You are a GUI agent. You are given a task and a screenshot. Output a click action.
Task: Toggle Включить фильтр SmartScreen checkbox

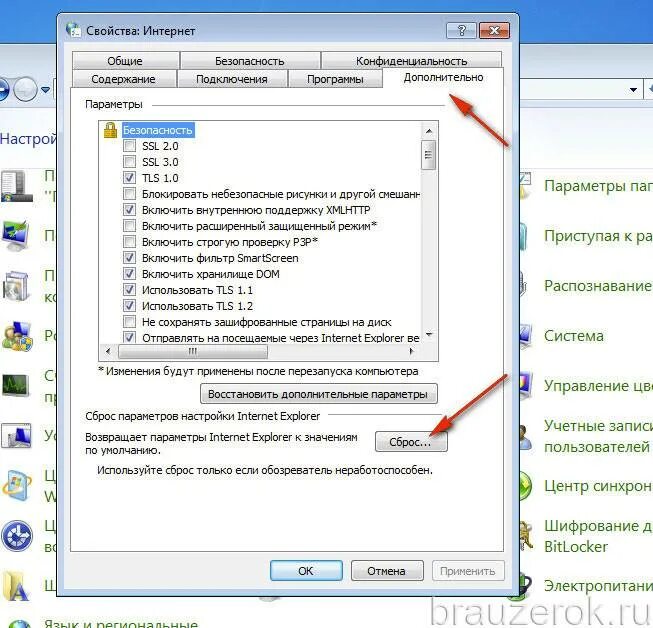click(130, 258)
